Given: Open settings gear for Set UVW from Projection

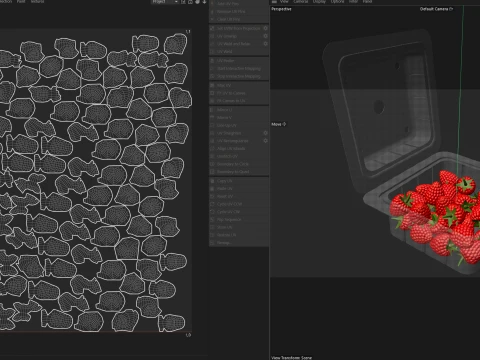Looking at the screenshot, I should tap(266, 28).
